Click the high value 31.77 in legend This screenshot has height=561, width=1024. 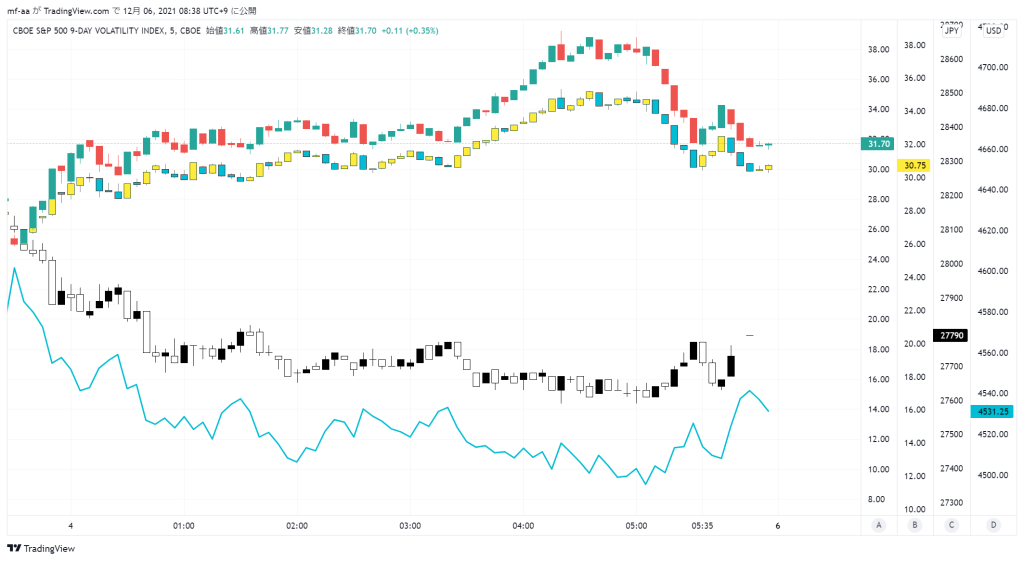point(278,31)
